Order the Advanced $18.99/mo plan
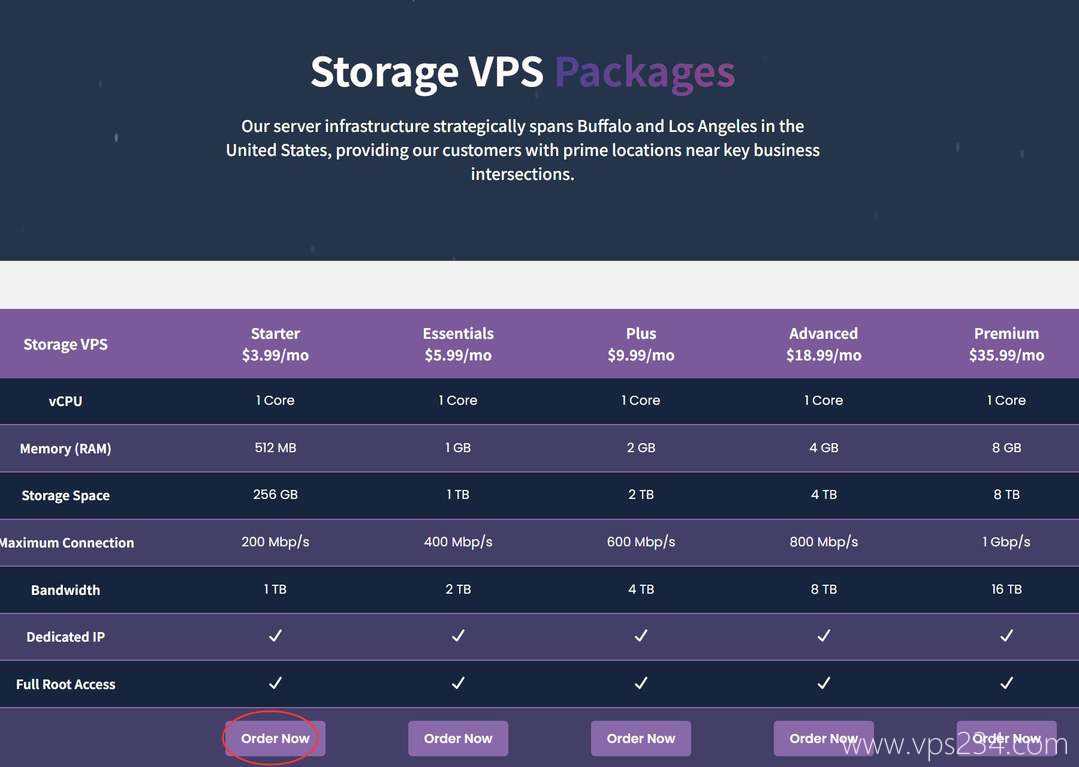This screenshot has height=767, width=1079. (x=823, y=739)
